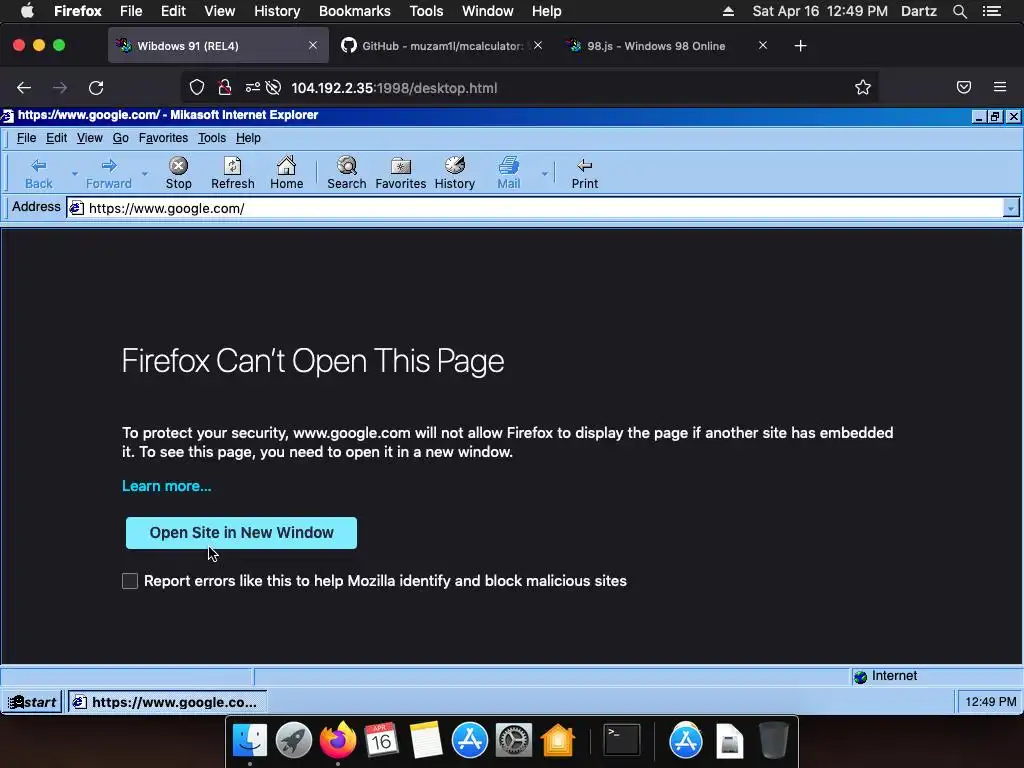Open Notes from the Dock
The image size is (1024, 768).
click(x=426, y=741)
